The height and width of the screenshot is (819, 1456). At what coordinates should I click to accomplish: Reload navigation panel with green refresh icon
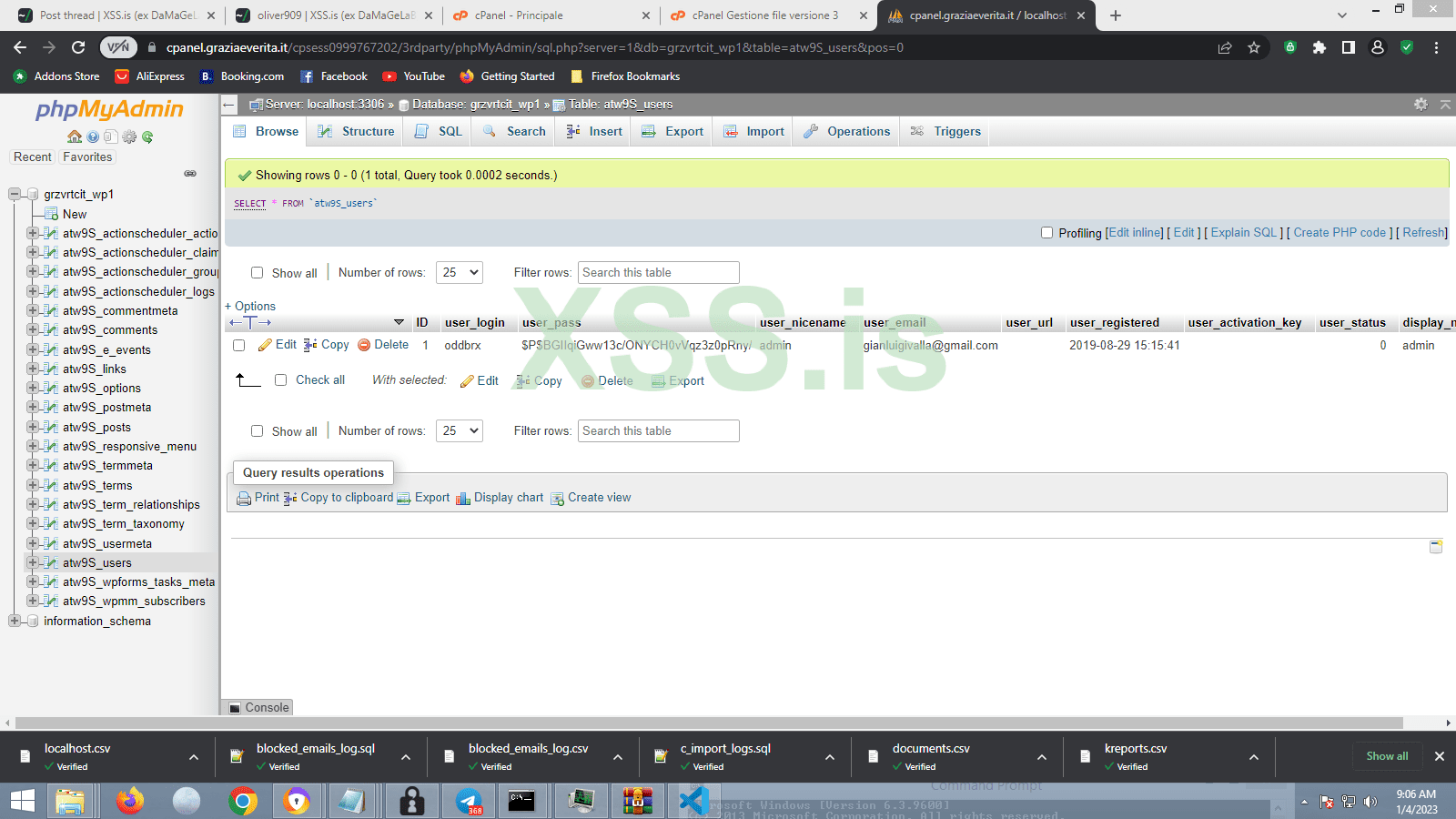tap(147, 136)
